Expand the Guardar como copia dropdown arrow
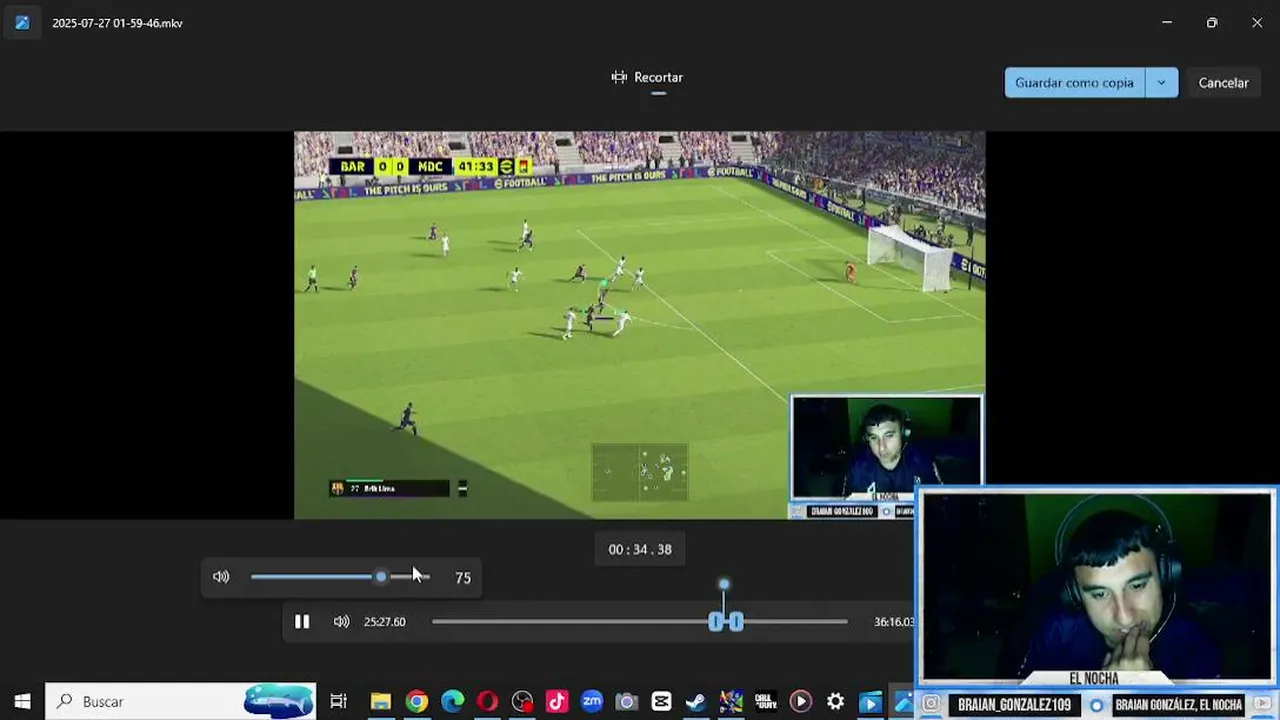This screenshot has width=1280, height=720. click(x=1161, y=83)
